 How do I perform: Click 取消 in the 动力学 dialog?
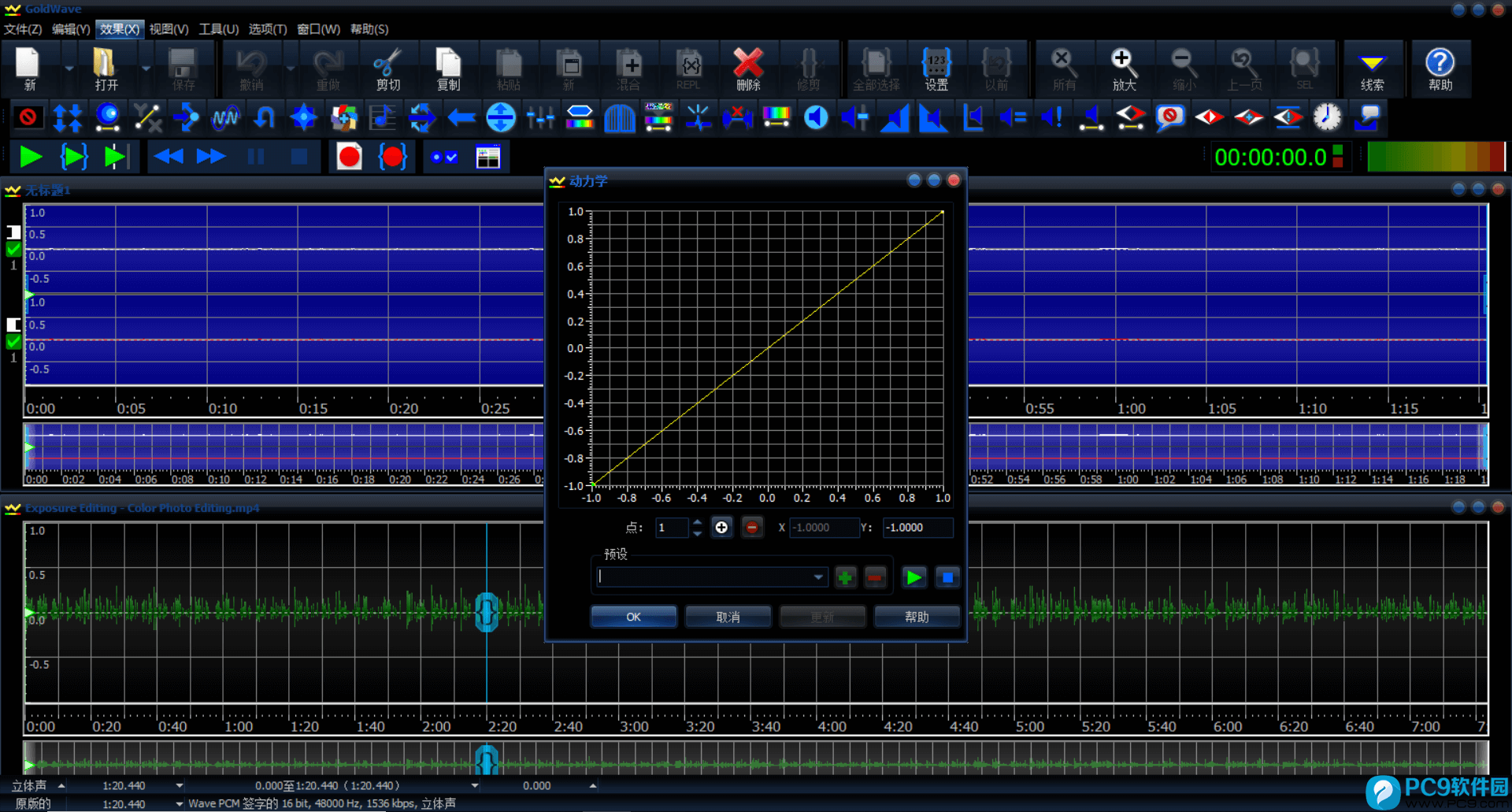point(728,617)
